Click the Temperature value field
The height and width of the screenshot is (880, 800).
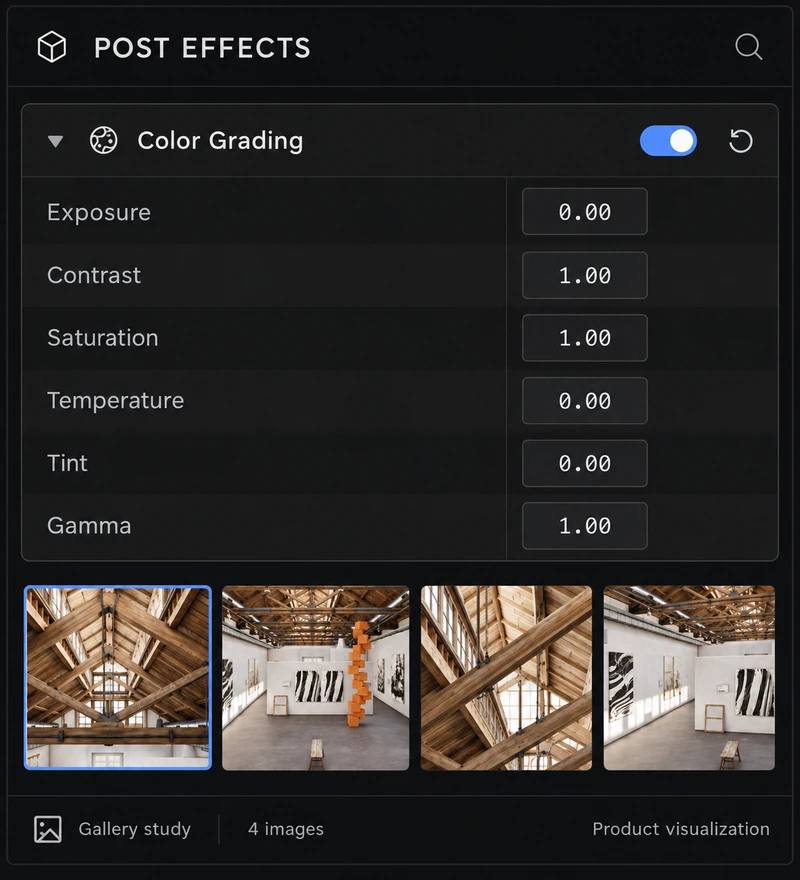coord(584,401)
